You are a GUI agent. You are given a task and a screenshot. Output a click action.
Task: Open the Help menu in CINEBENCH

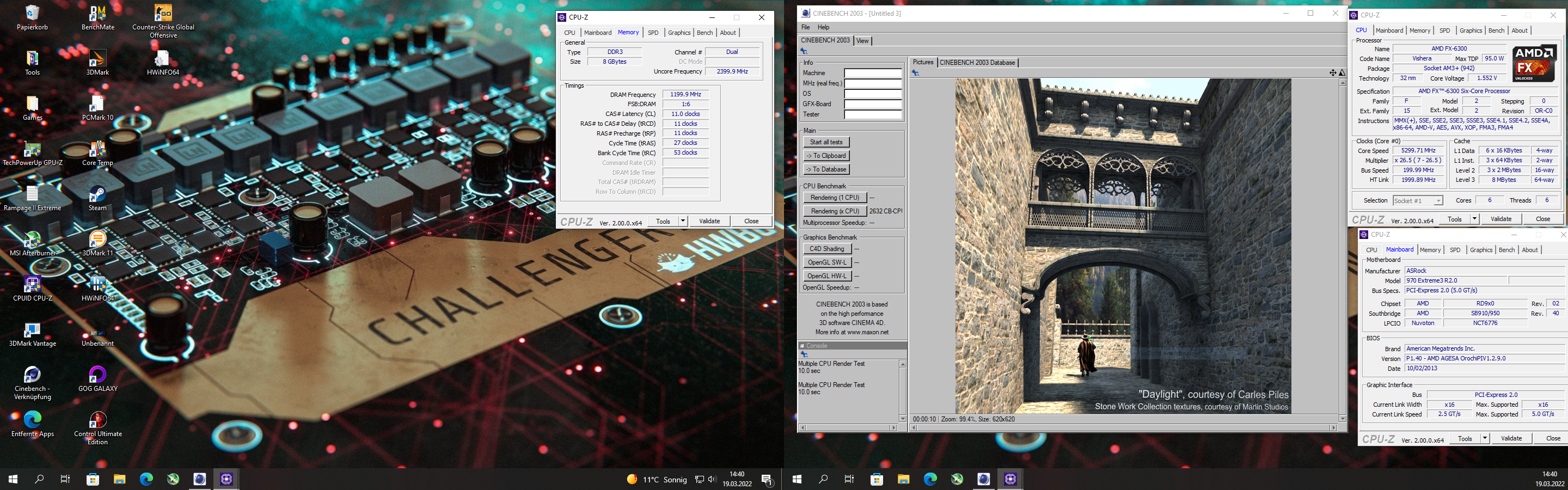(x=824, y=27)
